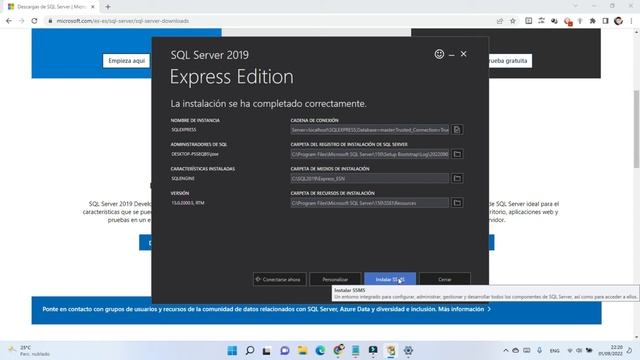The height and width of the screenshot is (360, 640).
Task: Open the SQL Server installation log folder icon
Action: (457, 154)
